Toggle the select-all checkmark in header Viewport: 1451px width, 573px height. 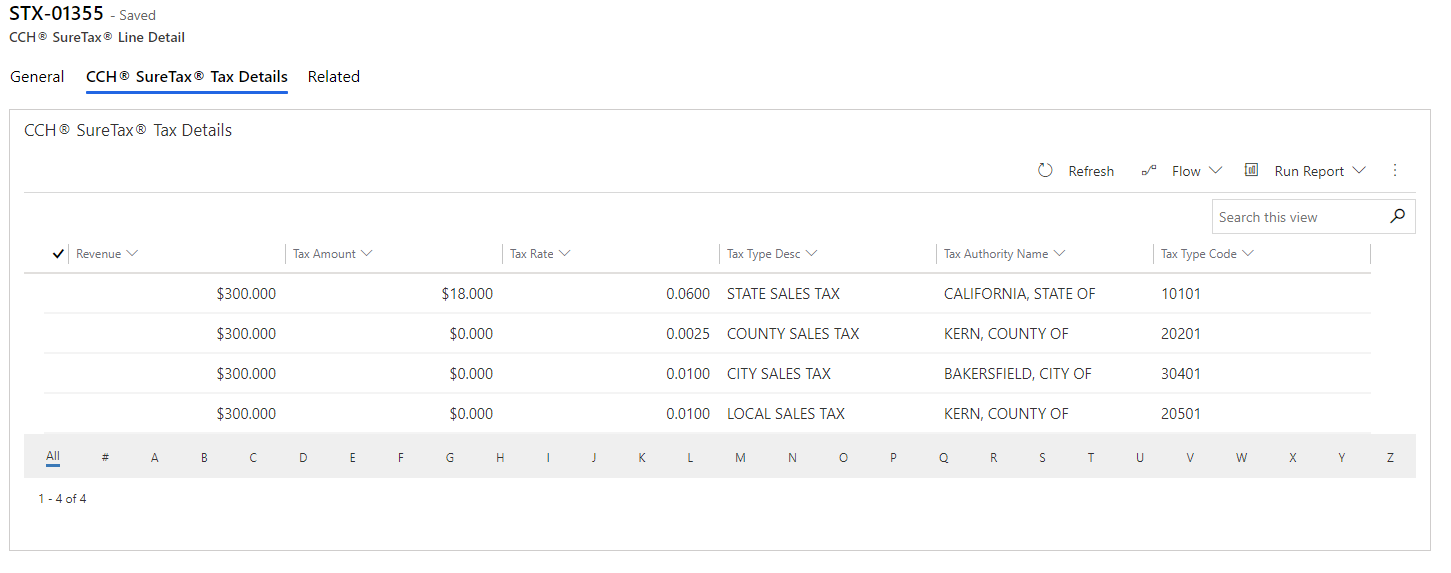tap(58, 254)
